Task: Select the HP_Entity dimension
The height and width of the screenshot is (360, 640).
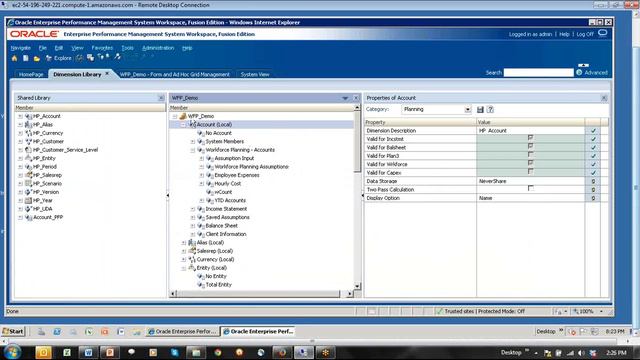Action: click(44, 158)
